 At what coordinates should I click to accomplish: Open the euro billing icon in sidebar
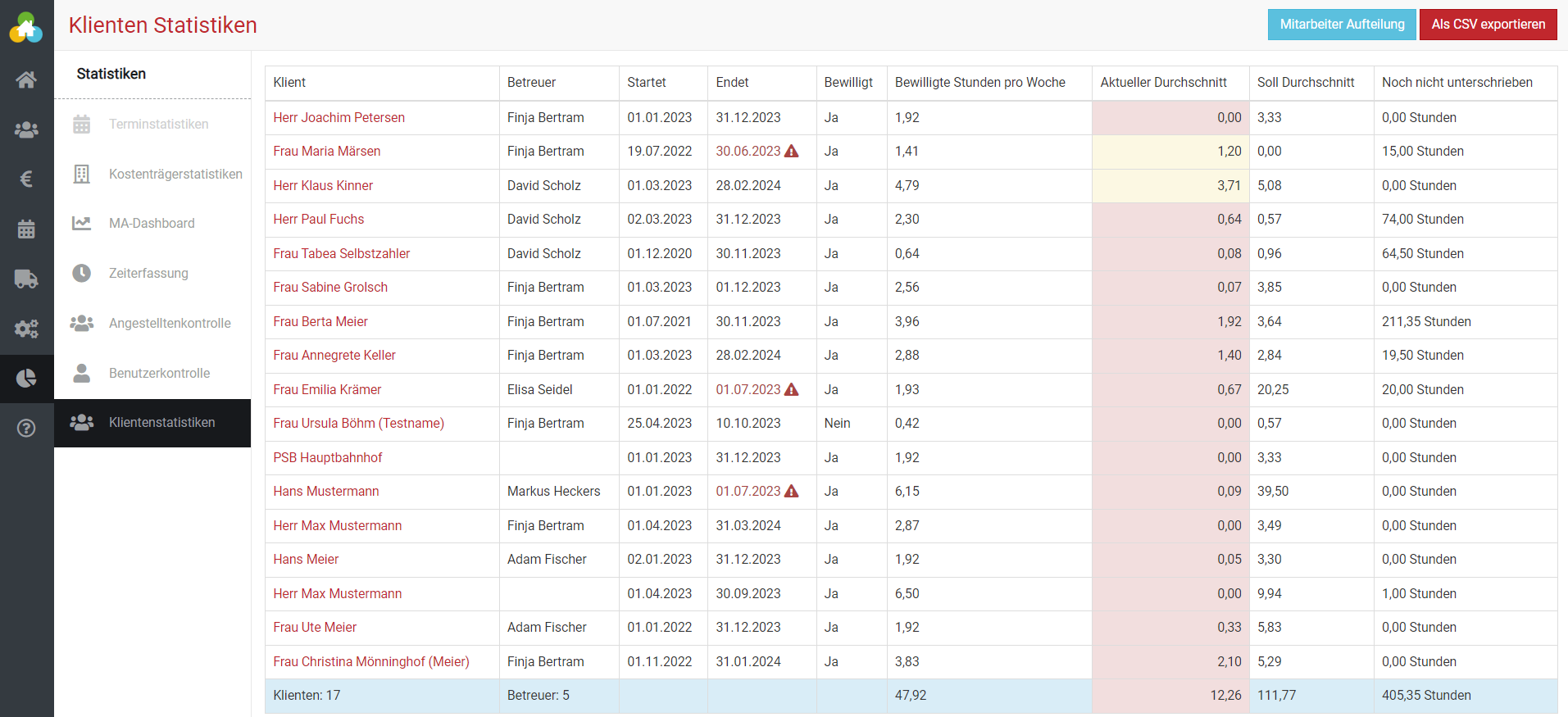pos(26,179)
